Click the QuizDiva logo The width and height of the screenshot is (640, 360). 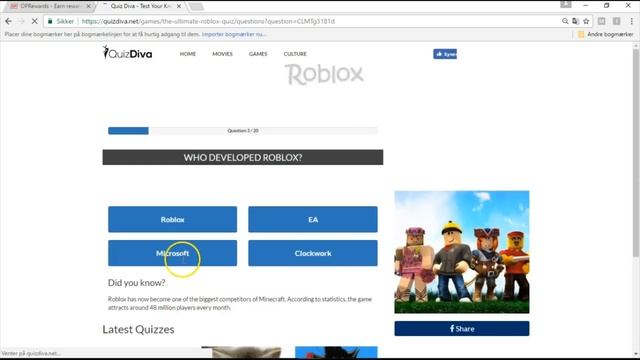(127, 53)
